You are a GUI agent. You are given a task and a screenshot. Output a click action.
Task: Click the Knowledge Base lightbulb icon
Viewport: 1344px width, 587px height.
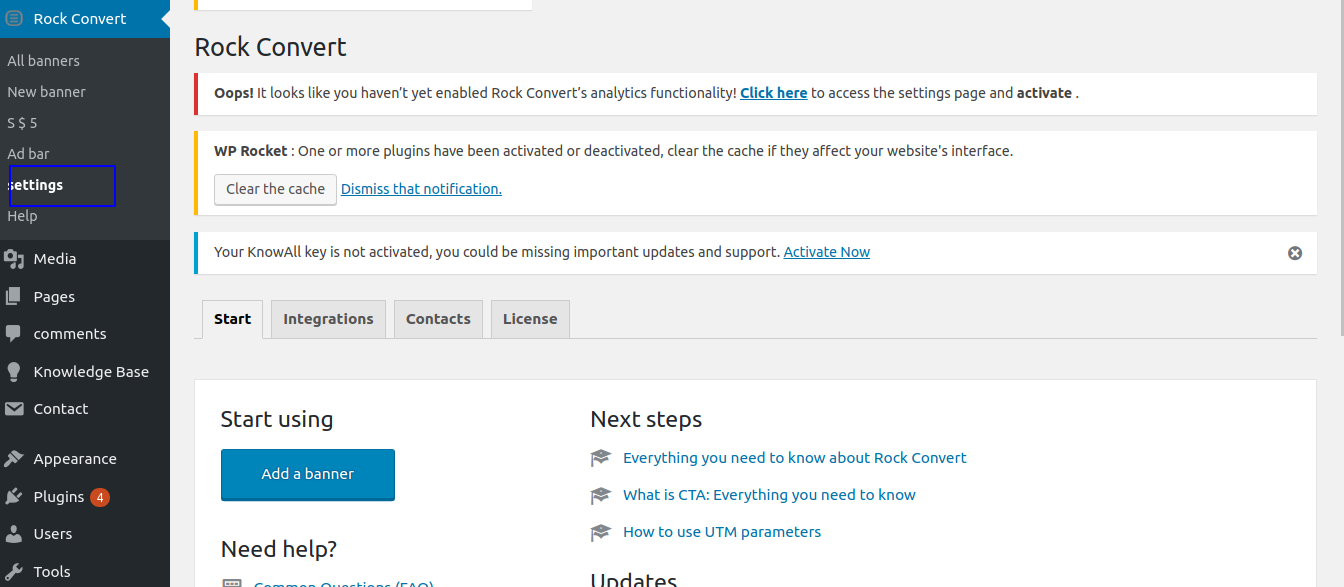tap(14, 371)
